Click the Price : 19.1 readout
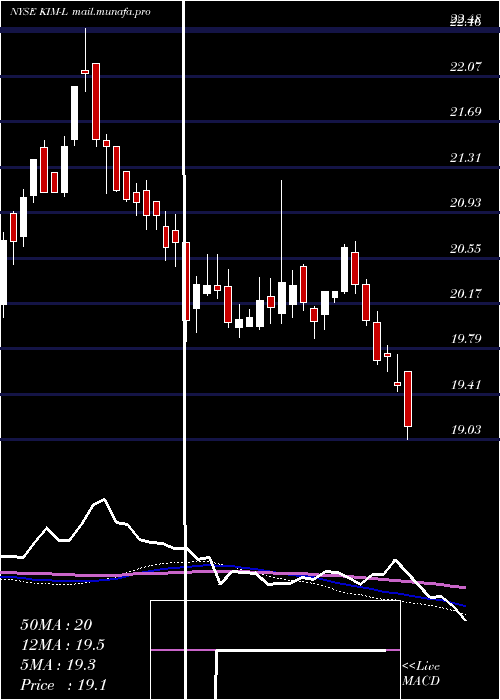The width and height of the screenshot is (500, 700). (x=63, y=685)
